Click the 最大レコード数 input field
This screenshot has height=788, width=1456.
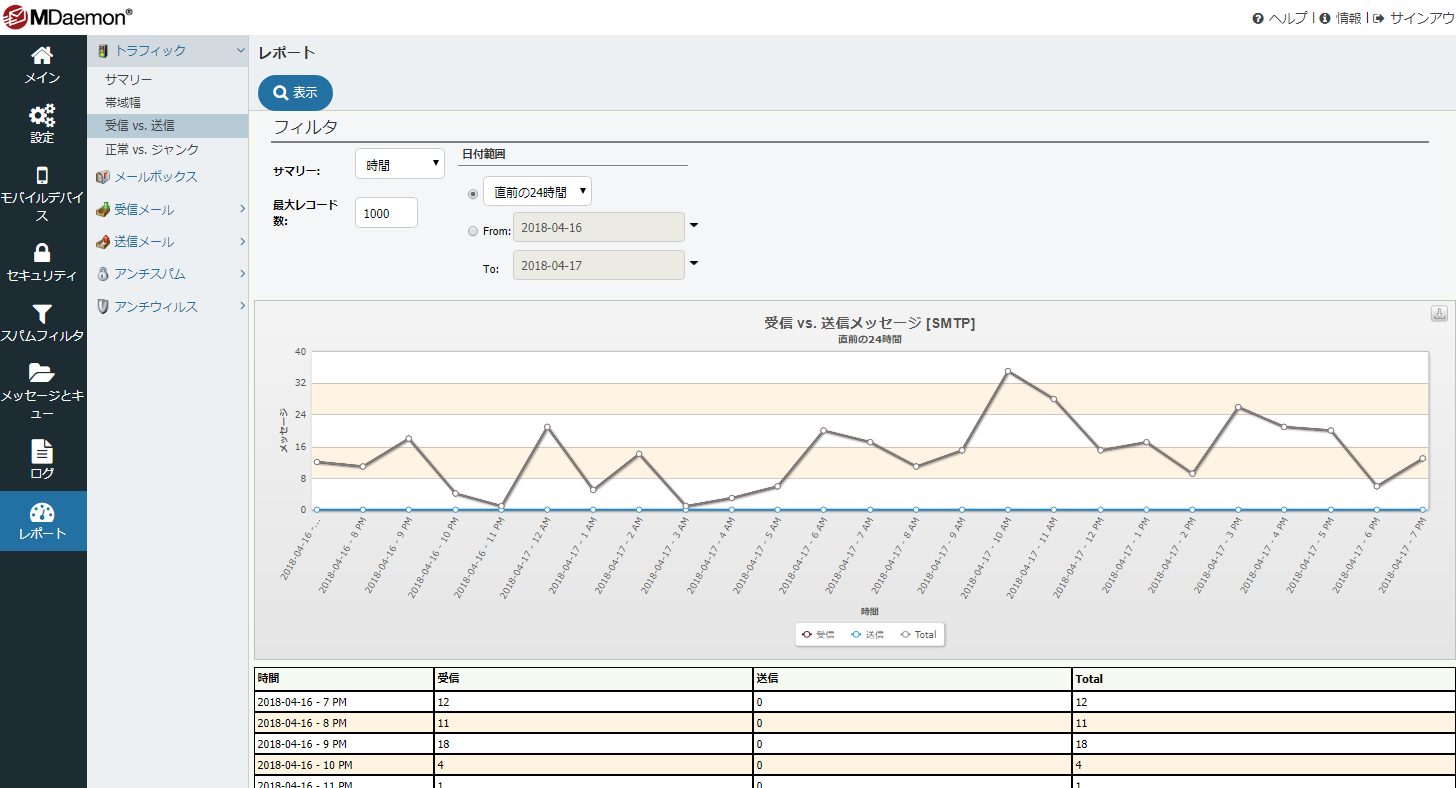[386, 213]
